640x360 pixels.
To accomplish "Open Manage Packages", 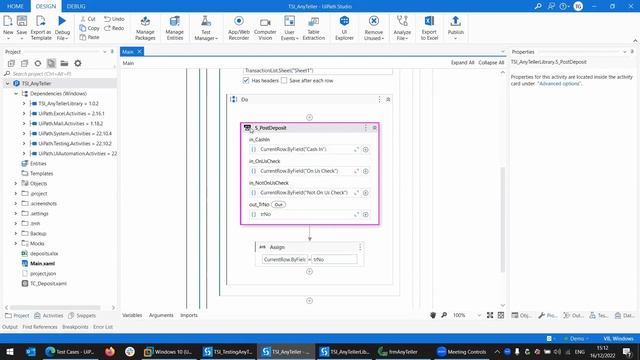I will click(x=145, y=28).
